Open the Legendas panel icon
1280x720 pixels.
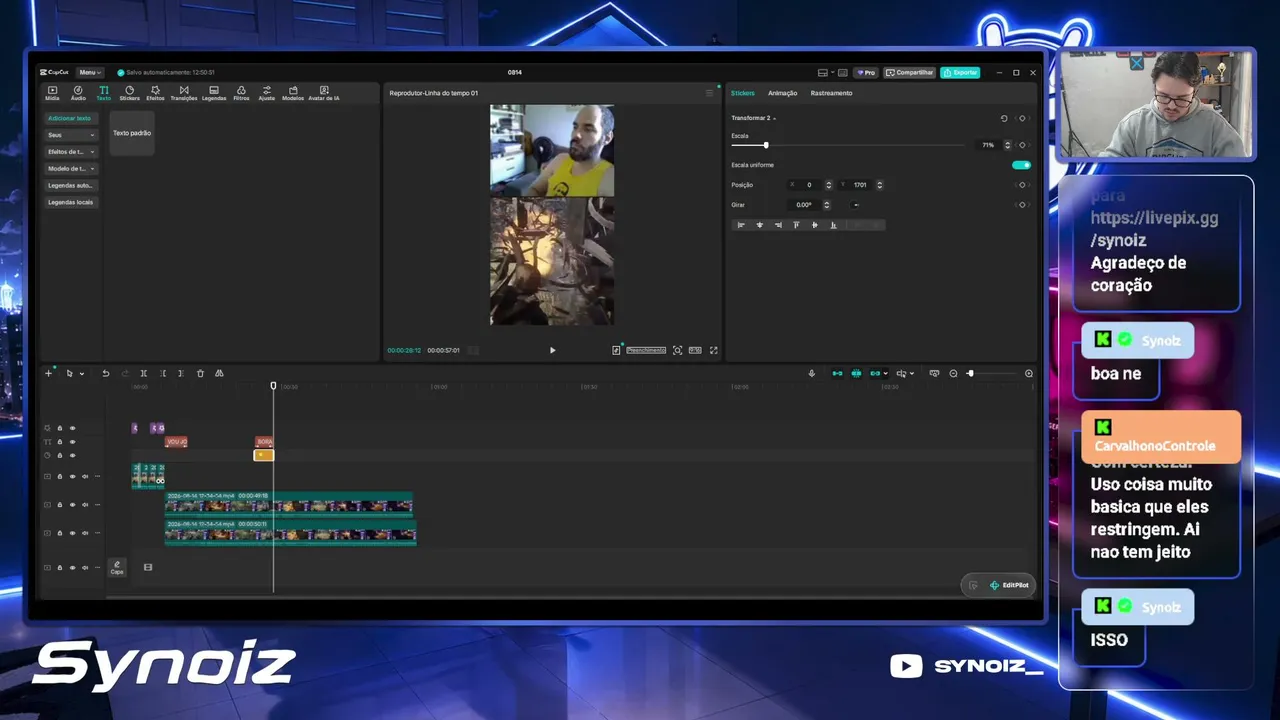[x=214, y=93]
